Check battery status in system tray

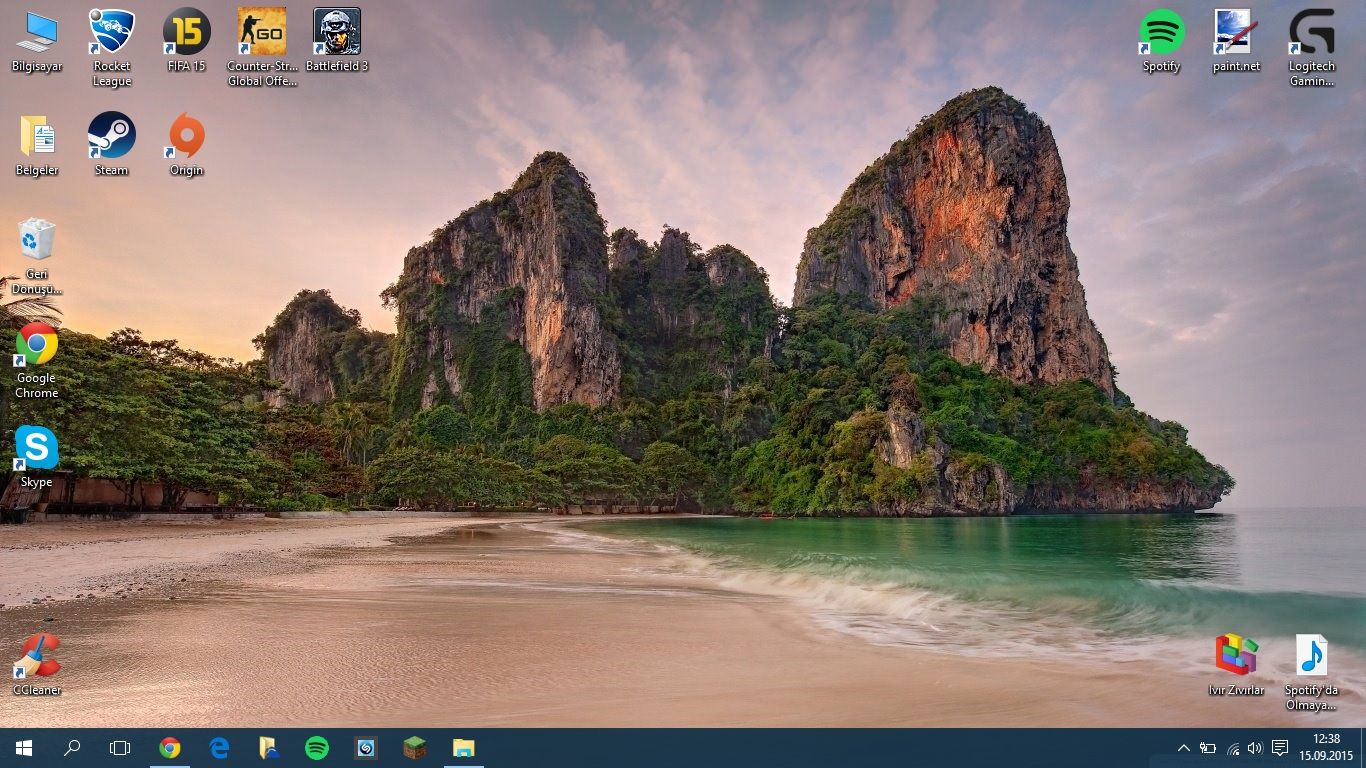(1208, 748)
